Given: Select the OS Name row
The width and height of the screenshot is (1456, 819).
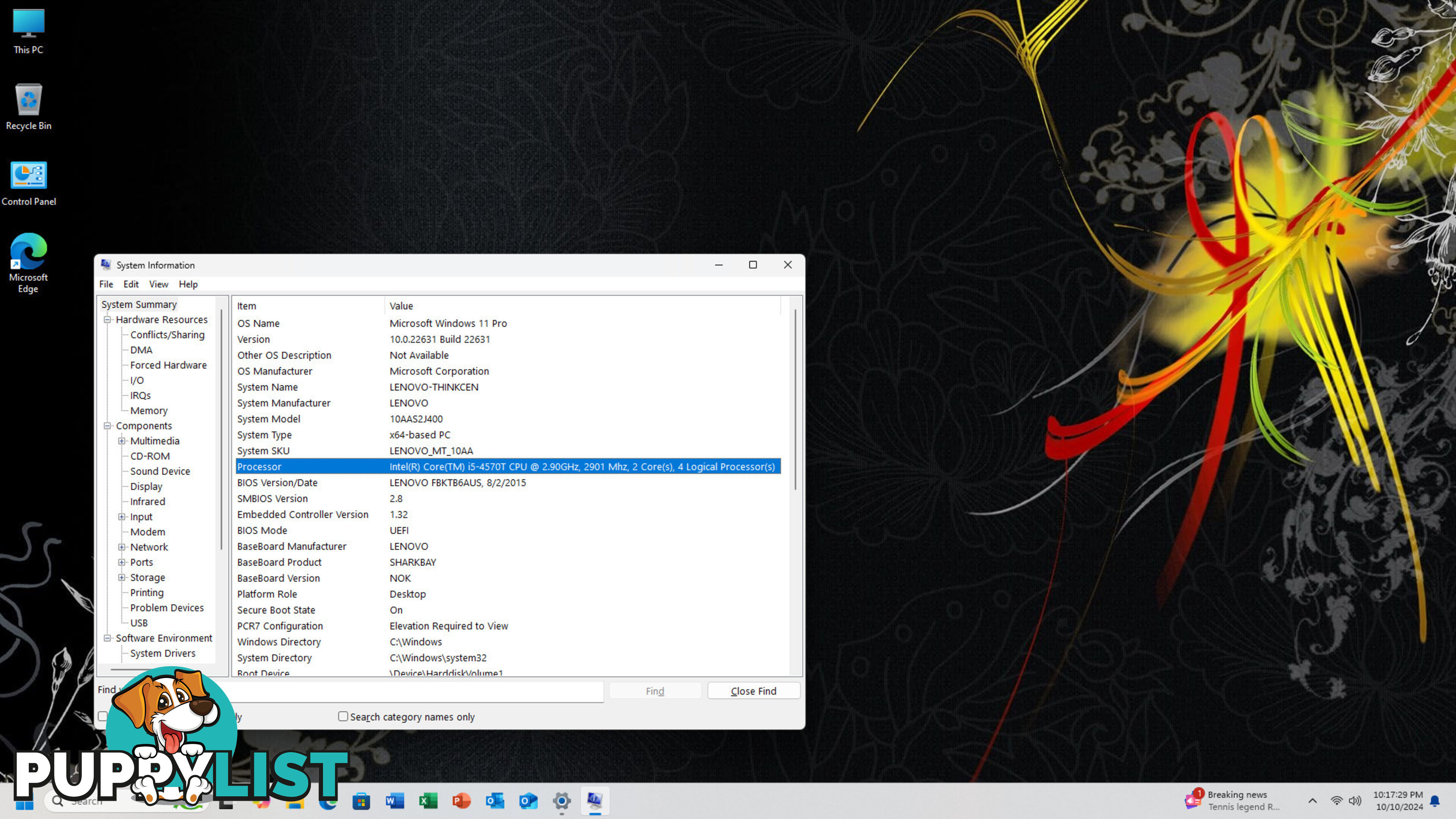Looking at the screenshot, I should point(508,323).
